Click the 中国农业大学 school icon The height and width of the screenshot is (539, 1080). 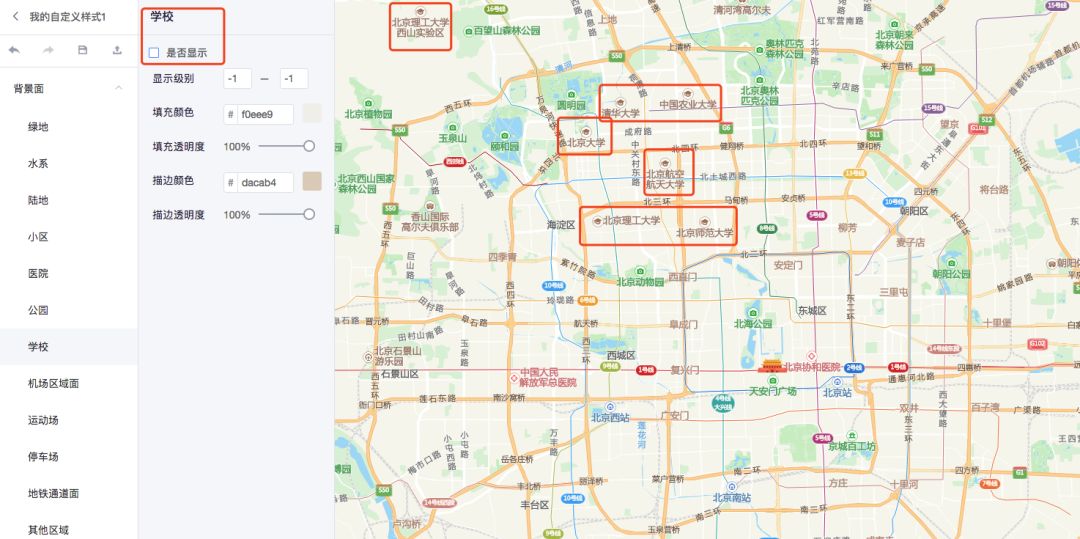pos(685,94)
